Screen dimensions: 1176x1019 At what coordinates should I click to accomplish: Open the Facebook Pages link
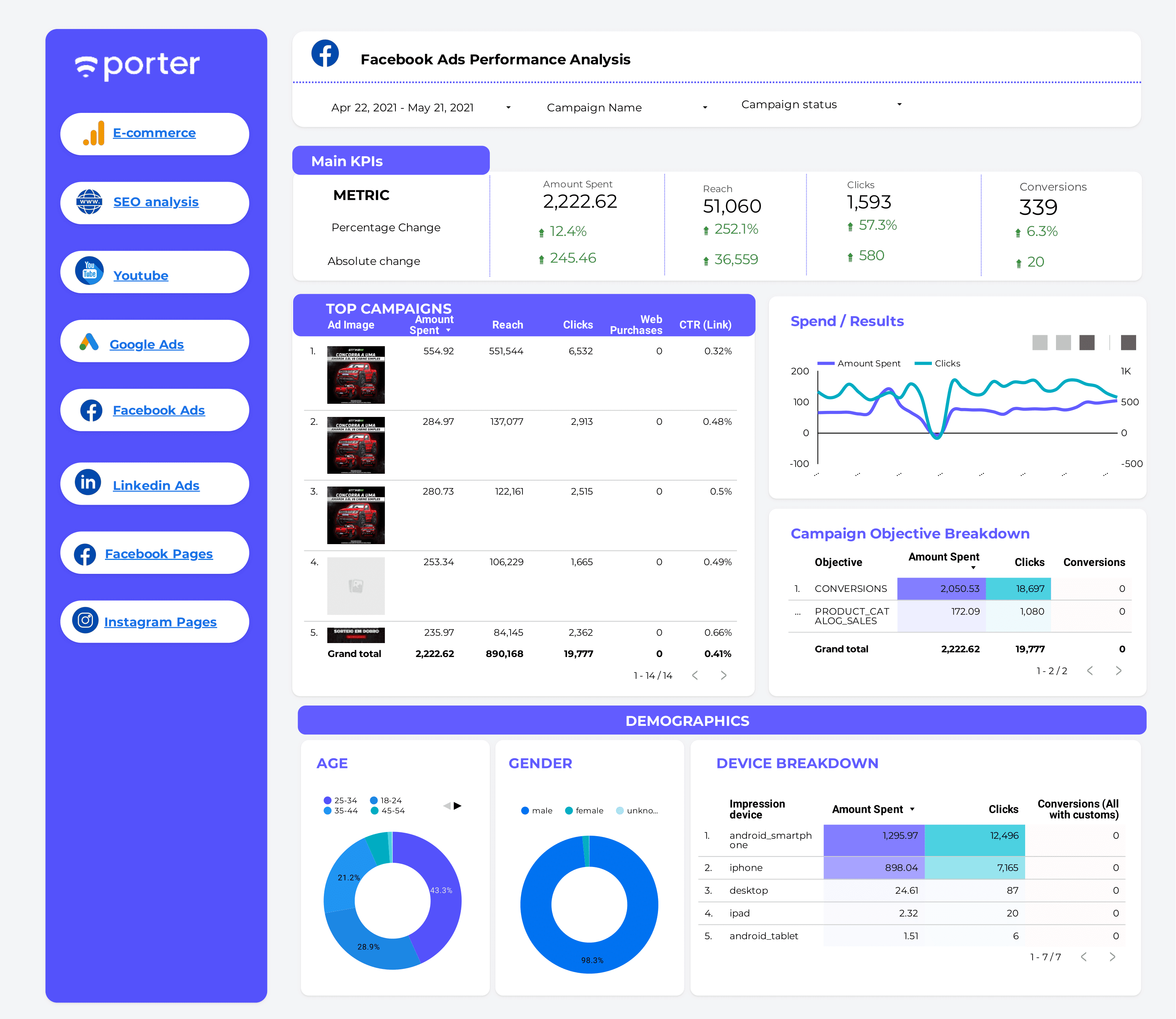pyautogui.click(x=159, y=554)
